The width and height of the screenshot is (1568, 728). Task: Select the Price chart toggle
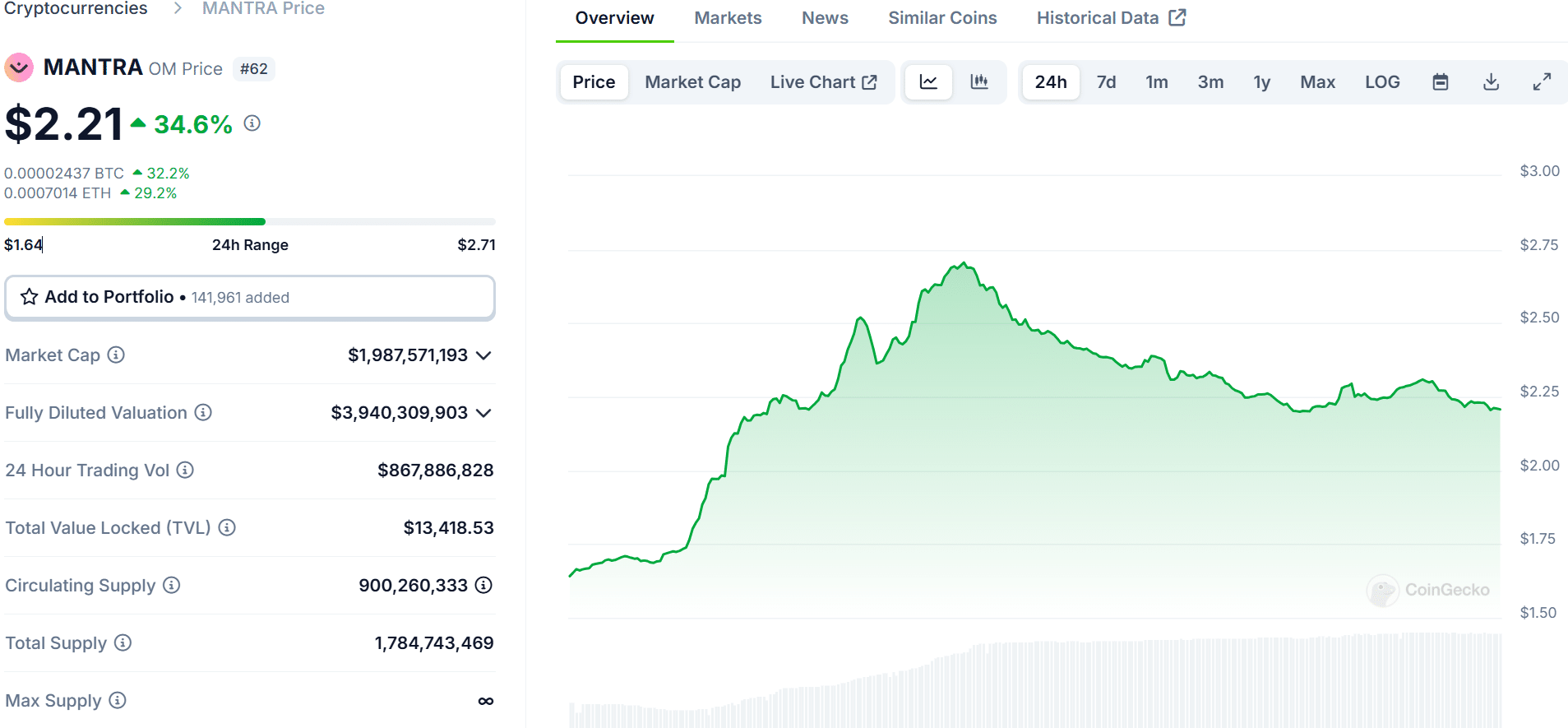[x=594, y=82]
